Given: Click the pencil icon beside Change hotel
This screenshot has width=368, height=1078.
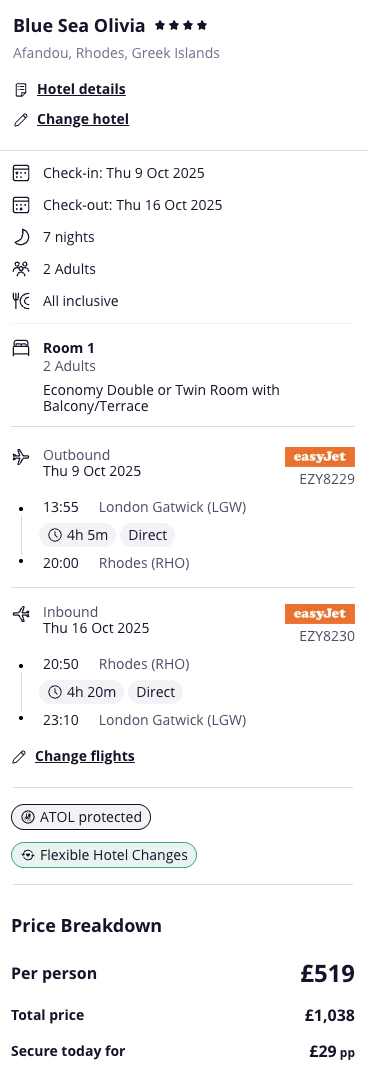Looking at the screenshot, I should click(21, 120).
